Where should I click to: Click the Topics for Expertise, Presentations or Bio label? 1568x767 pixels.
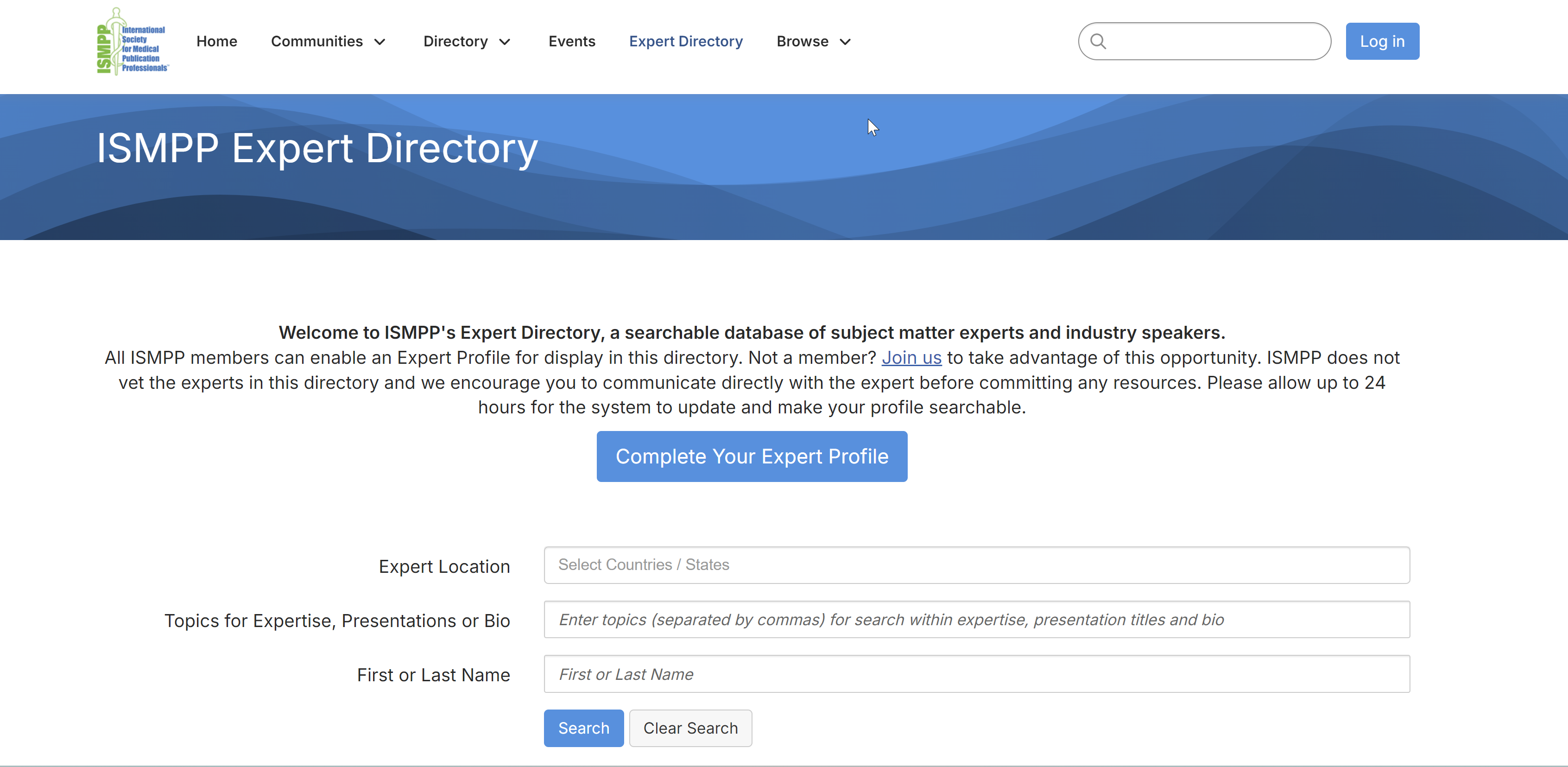337,621
